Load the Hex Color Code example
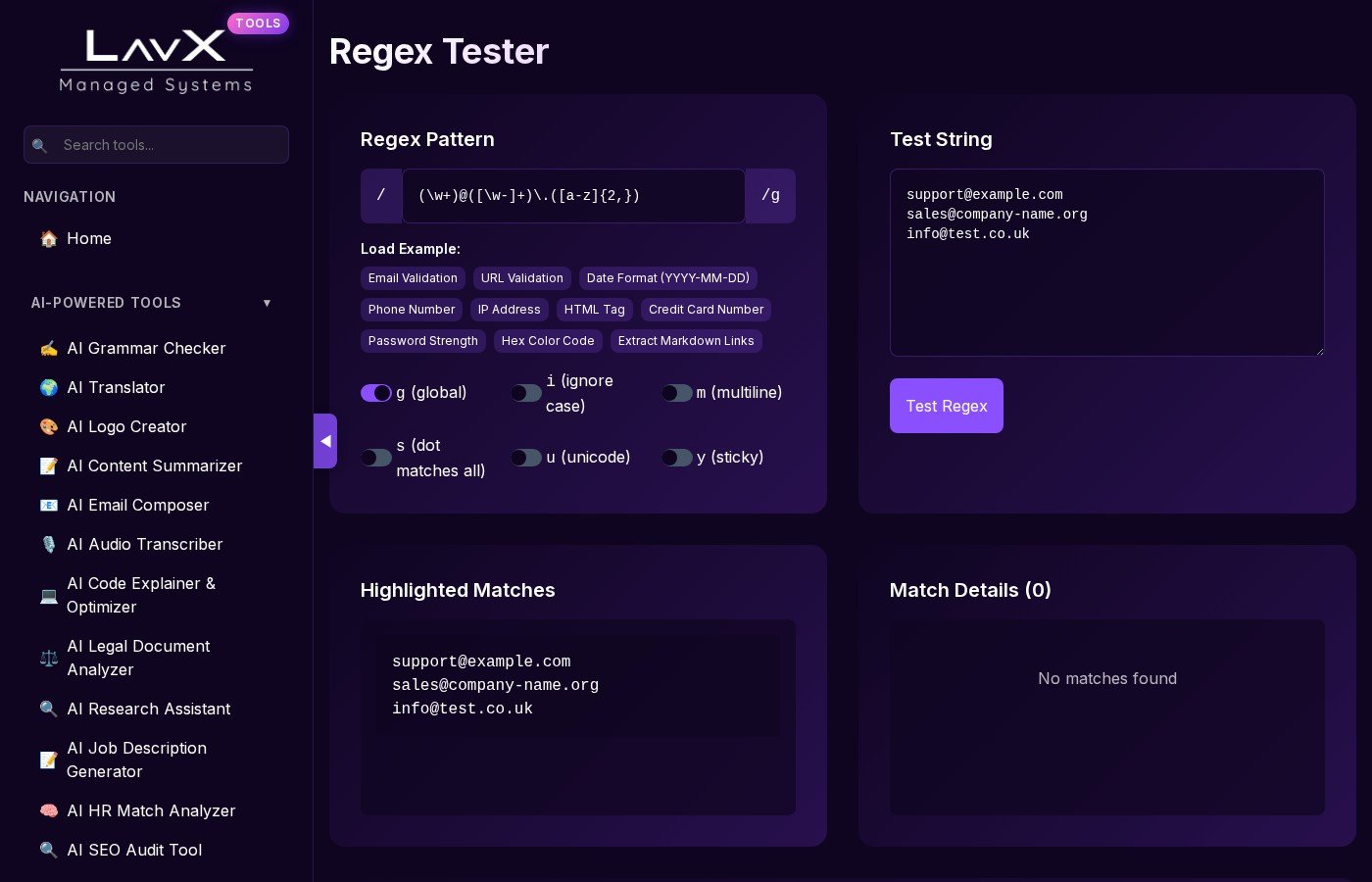The width and height of the screenshot is (1372, 882). tap(548, 341)
